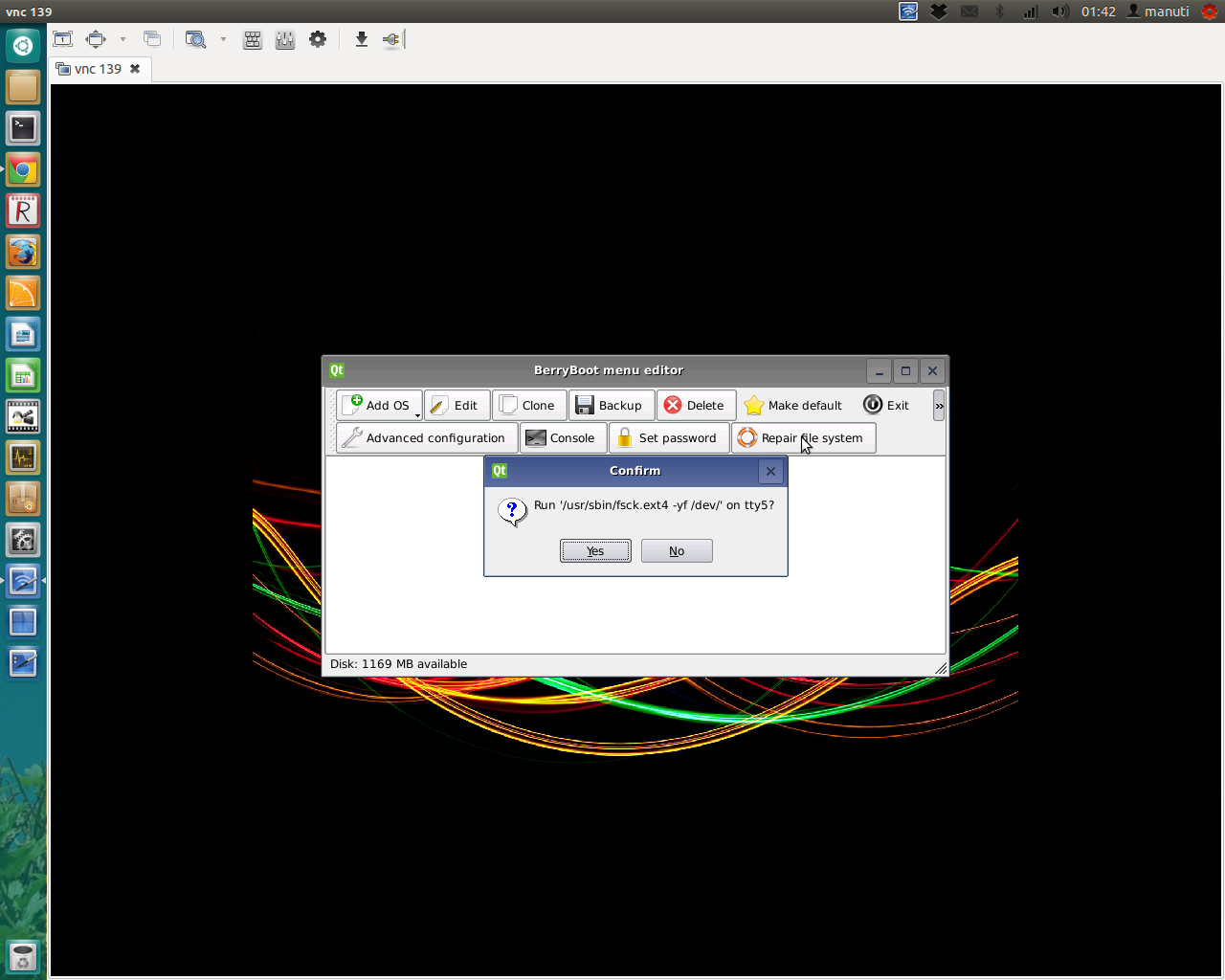Toggle fullscreen mode in Remmina toolbar
The width and height of the screenshot is (1225, 980).
pyautogui.click(x=96, y=39)
